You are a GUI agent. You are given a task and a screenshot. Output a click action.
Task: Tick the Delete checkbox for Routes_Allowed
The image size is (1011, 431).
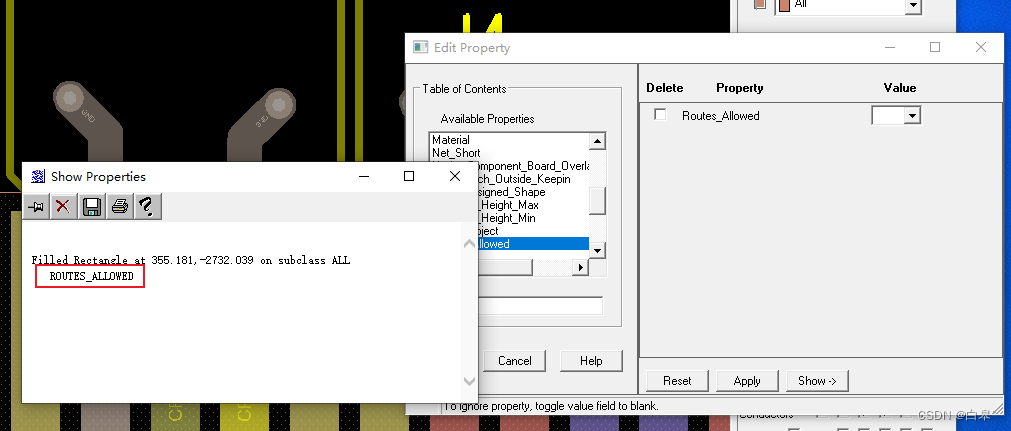point(660,115)
